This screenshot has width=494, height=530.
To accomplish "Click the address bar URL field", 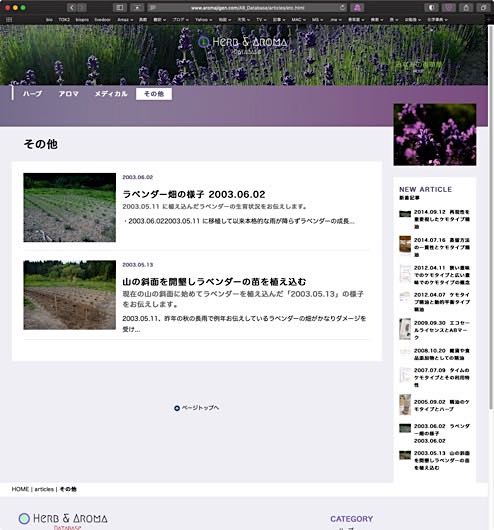I will (248, 7).
